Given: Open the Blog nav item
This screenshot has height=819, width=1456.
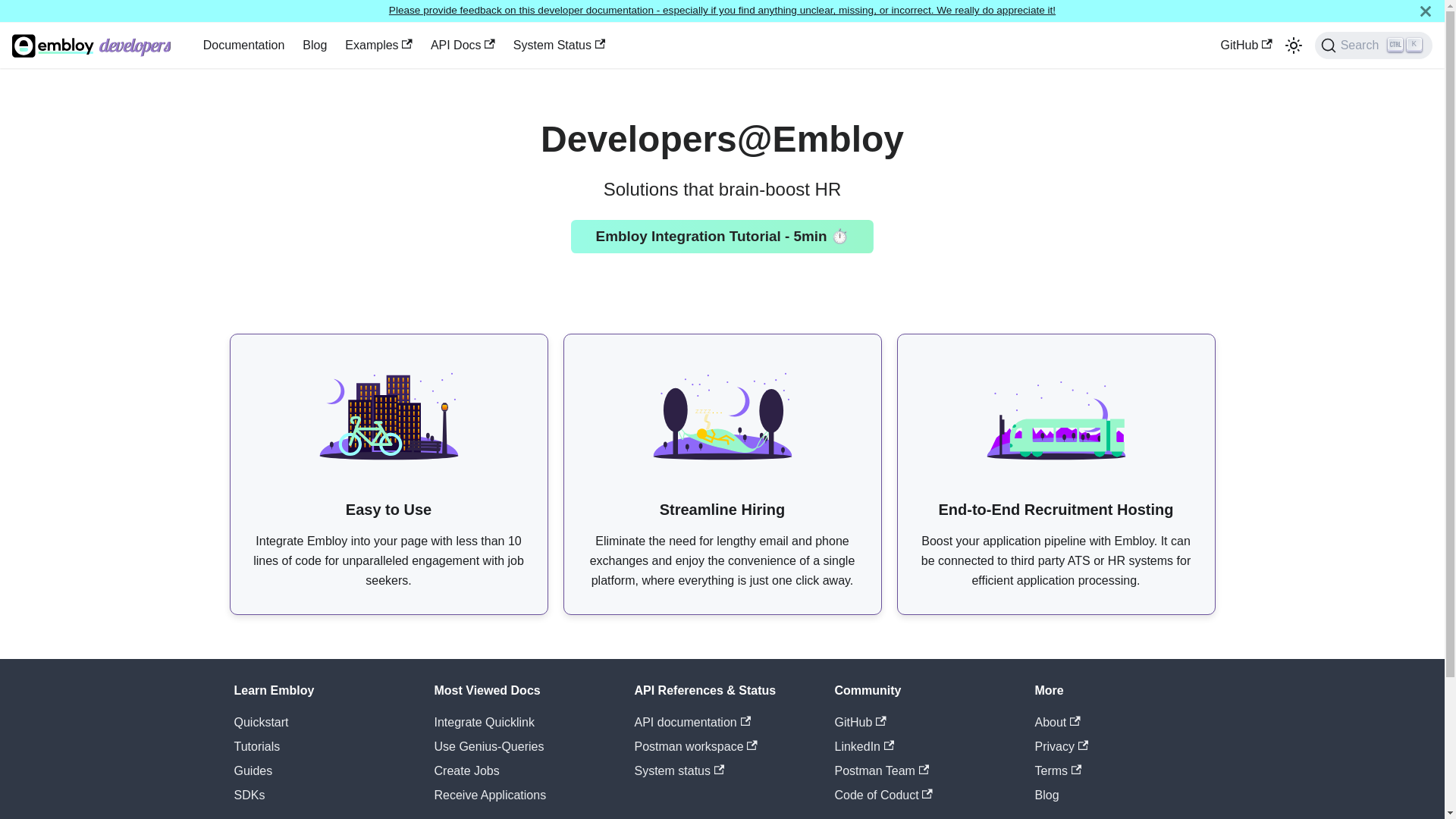Looking at the screenshot, I should pyautogui.click(x=315, y=45).
